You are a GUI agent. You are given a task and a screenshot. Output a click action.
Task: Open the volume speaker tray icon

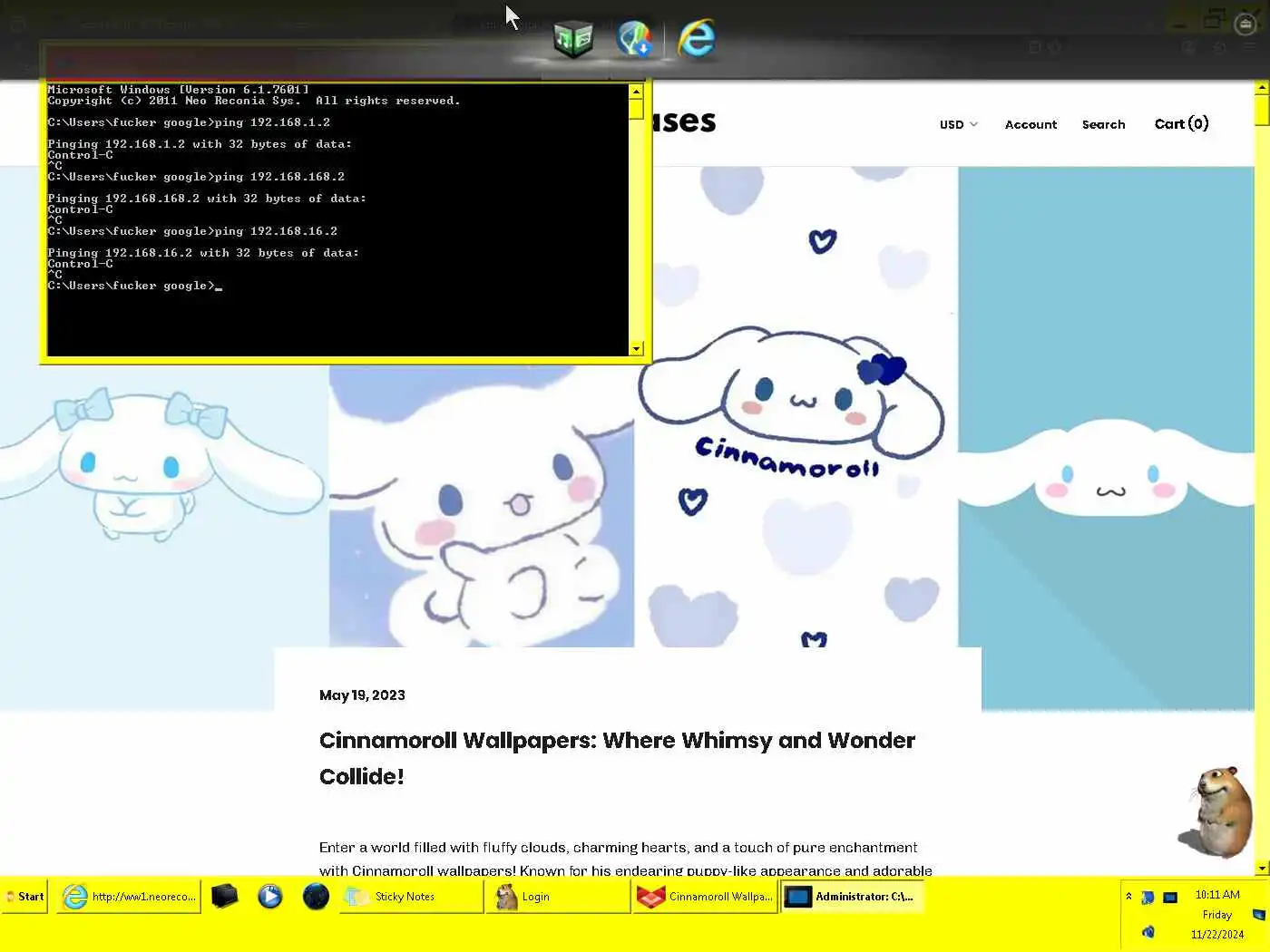pyautogui.click(x=1148, y=932)
